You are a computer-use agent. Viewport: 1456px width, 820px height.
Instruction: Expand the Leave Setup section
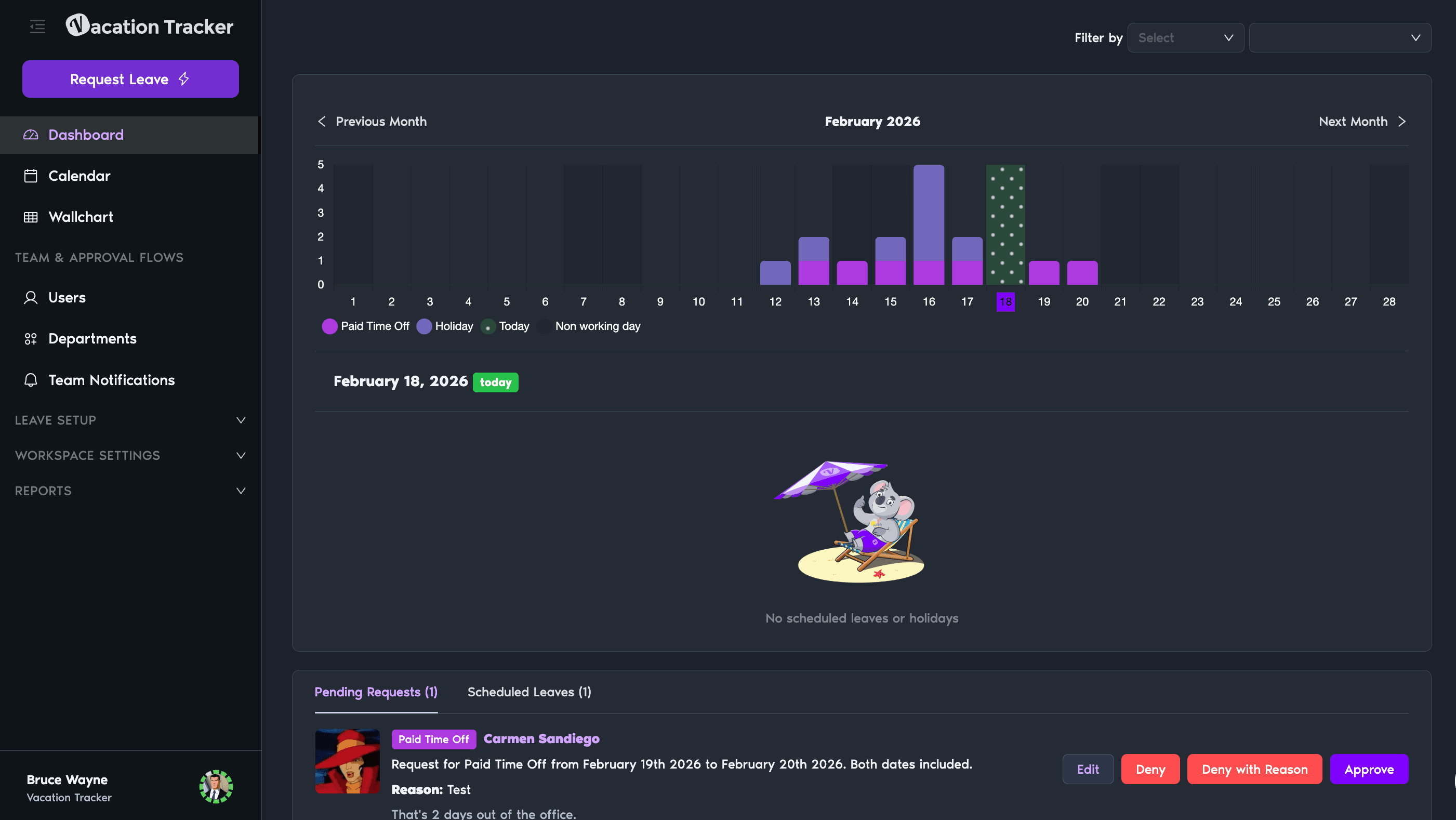tap(241, 420)
